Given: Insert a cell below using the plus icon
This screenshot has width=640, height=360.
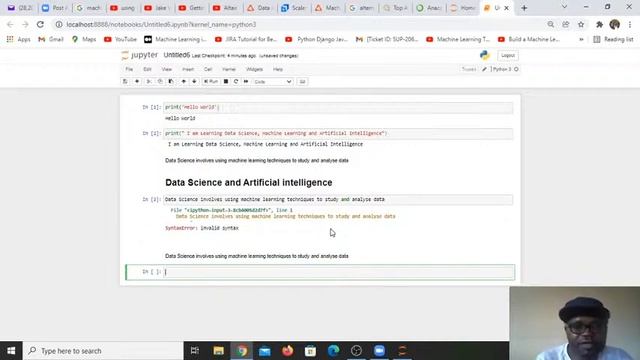Looking at the screenshot, I should 137,82.
